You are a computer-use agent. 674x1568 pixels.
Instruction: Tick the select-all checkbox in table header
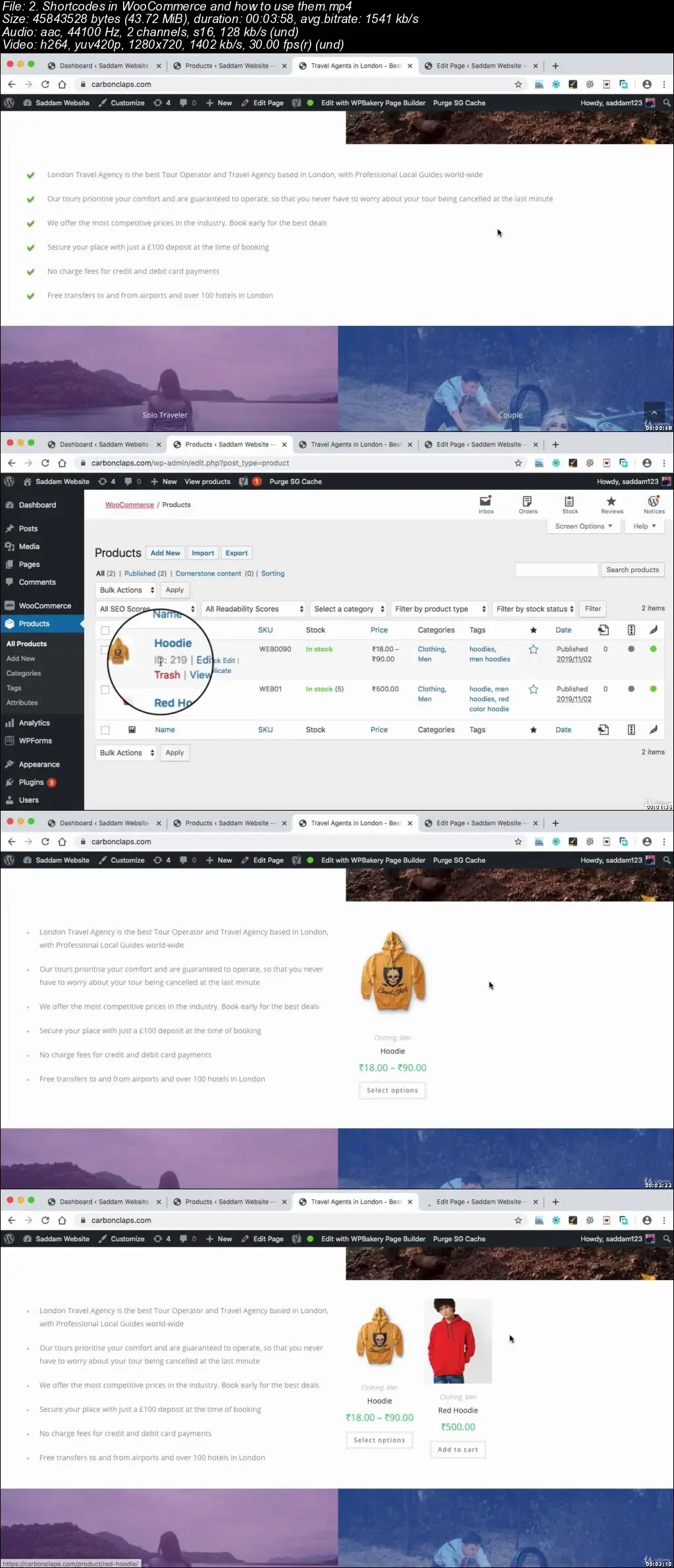coord(105,630)
